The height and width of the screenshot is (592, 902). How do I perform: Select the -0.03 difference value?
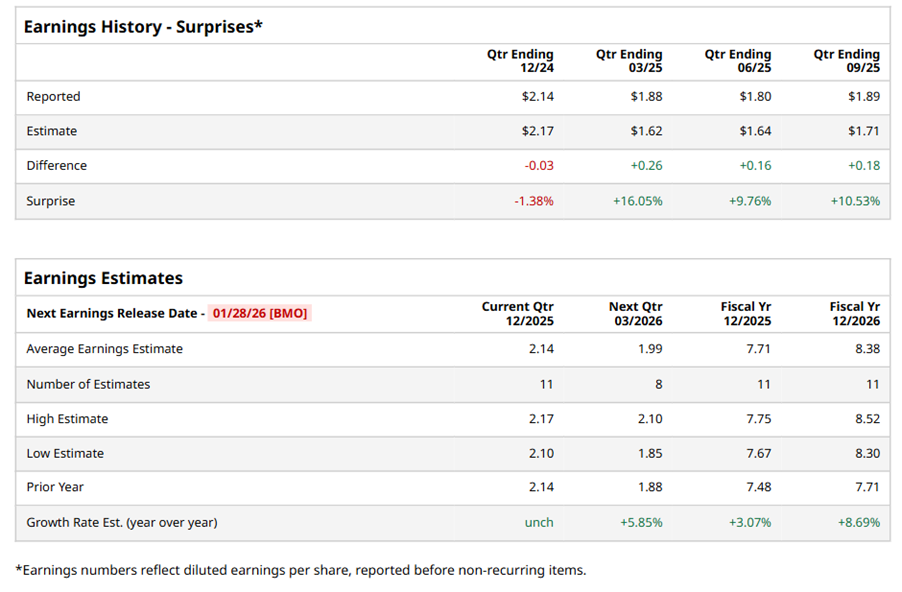[x=538, y=166]
